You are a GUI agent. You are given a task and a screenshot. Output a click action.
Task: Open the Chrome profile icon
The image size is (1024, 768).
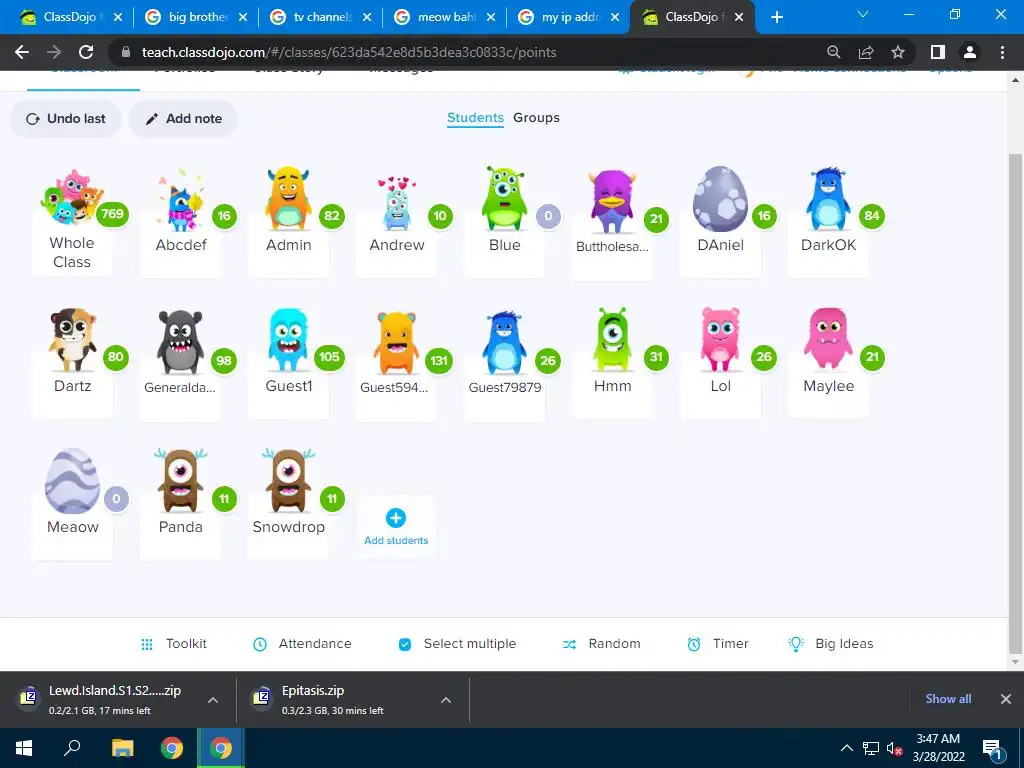pyautogui.click(x=970, y=52)
